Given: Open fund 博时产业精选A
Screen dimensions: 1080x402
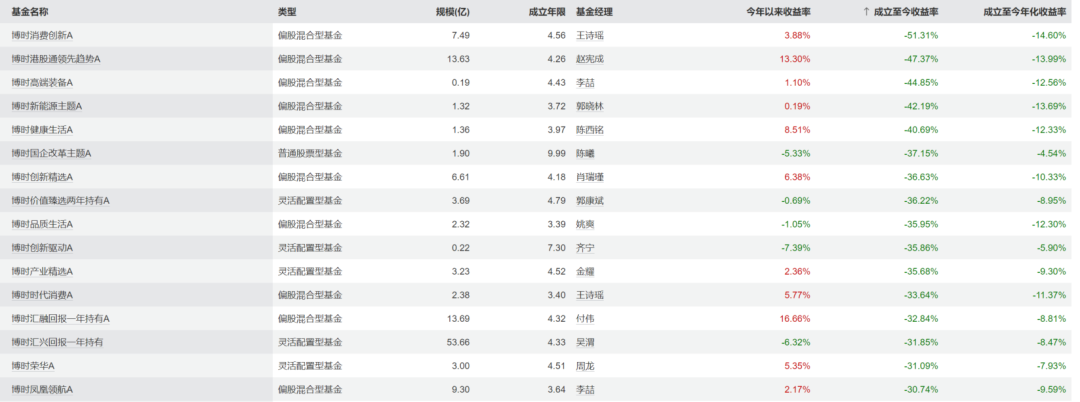Looking at the screenshot, I should 42,271.
